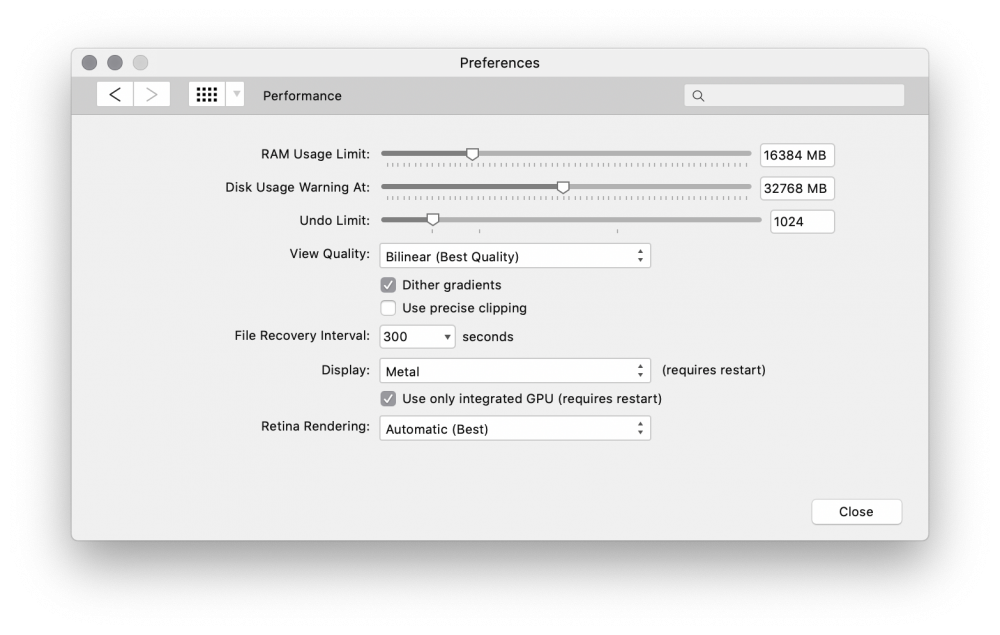
Task: Open the Show All preferences grid icon
Action: pyautogui.click(x=207, y=93)
